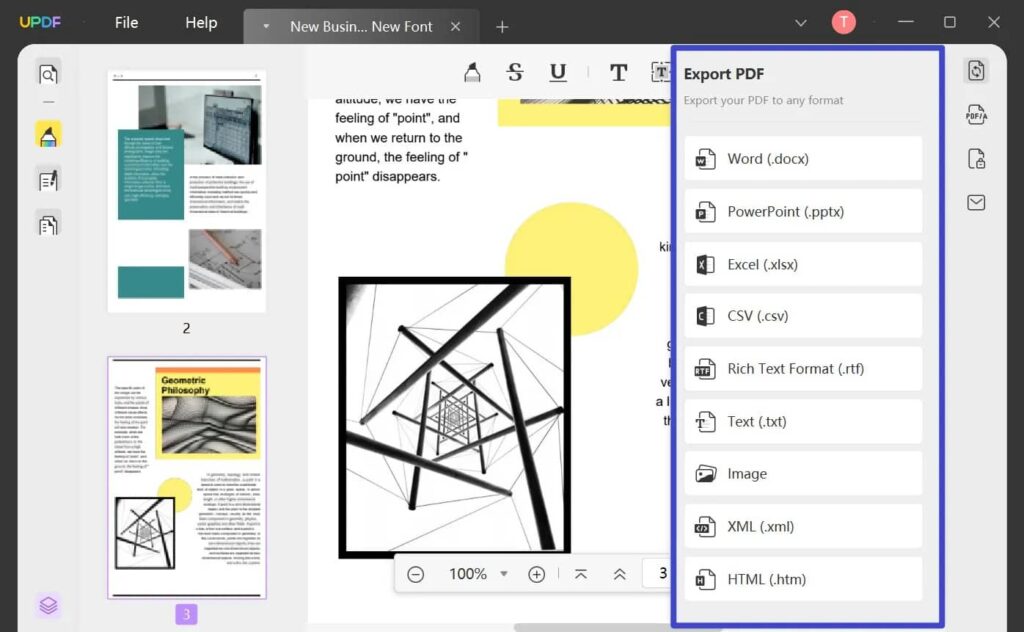The height and width of the screenshot is (632, 1024).
Task: Export the PDF as Word (.docx)
Action: click(802, 158)
